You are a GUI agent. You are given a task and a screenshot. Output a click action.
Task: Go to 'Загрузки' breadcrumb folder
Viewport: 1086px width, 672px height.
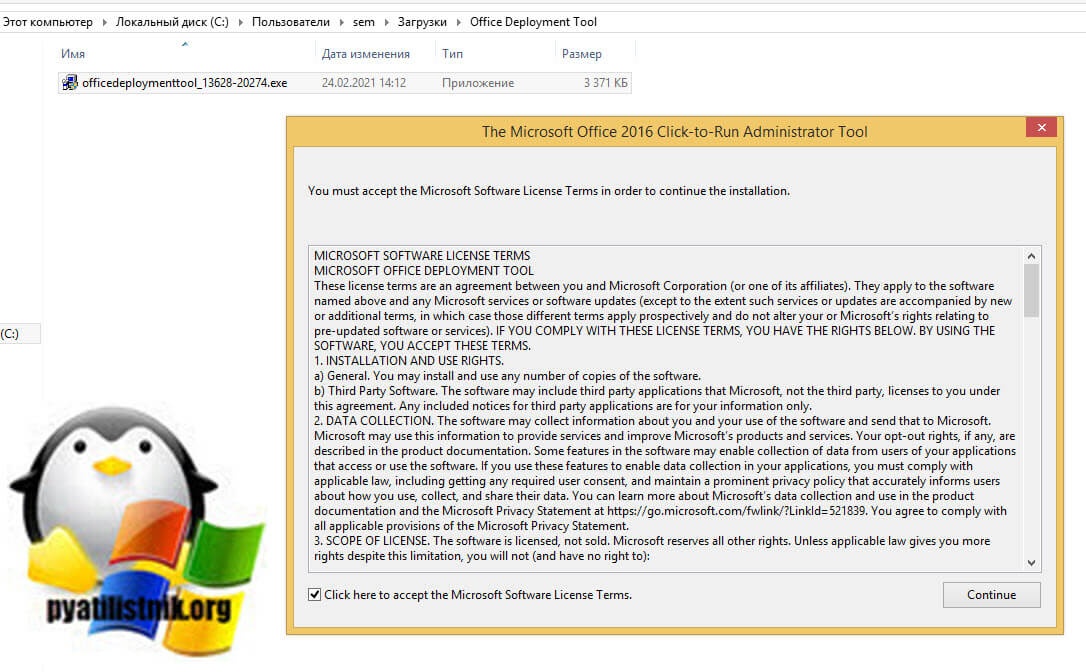pos(422,22)
